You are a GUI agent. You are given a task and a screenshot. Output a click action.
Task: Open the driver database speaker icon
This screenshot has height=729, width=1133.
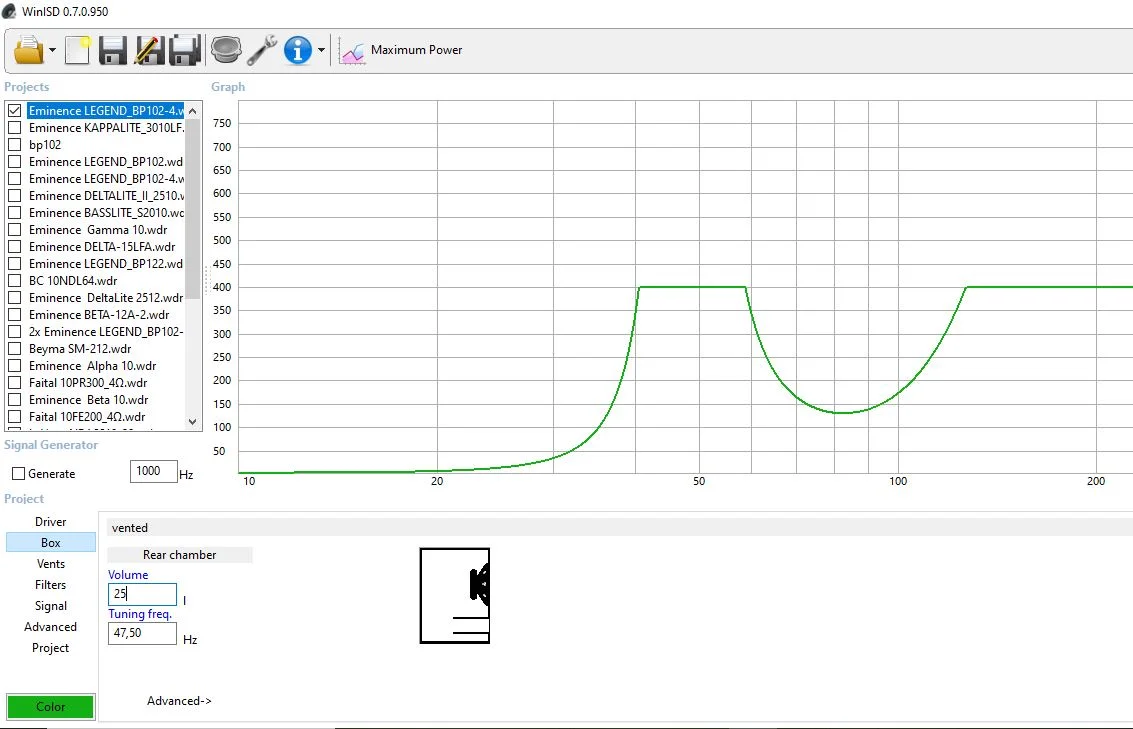[226, 49]
